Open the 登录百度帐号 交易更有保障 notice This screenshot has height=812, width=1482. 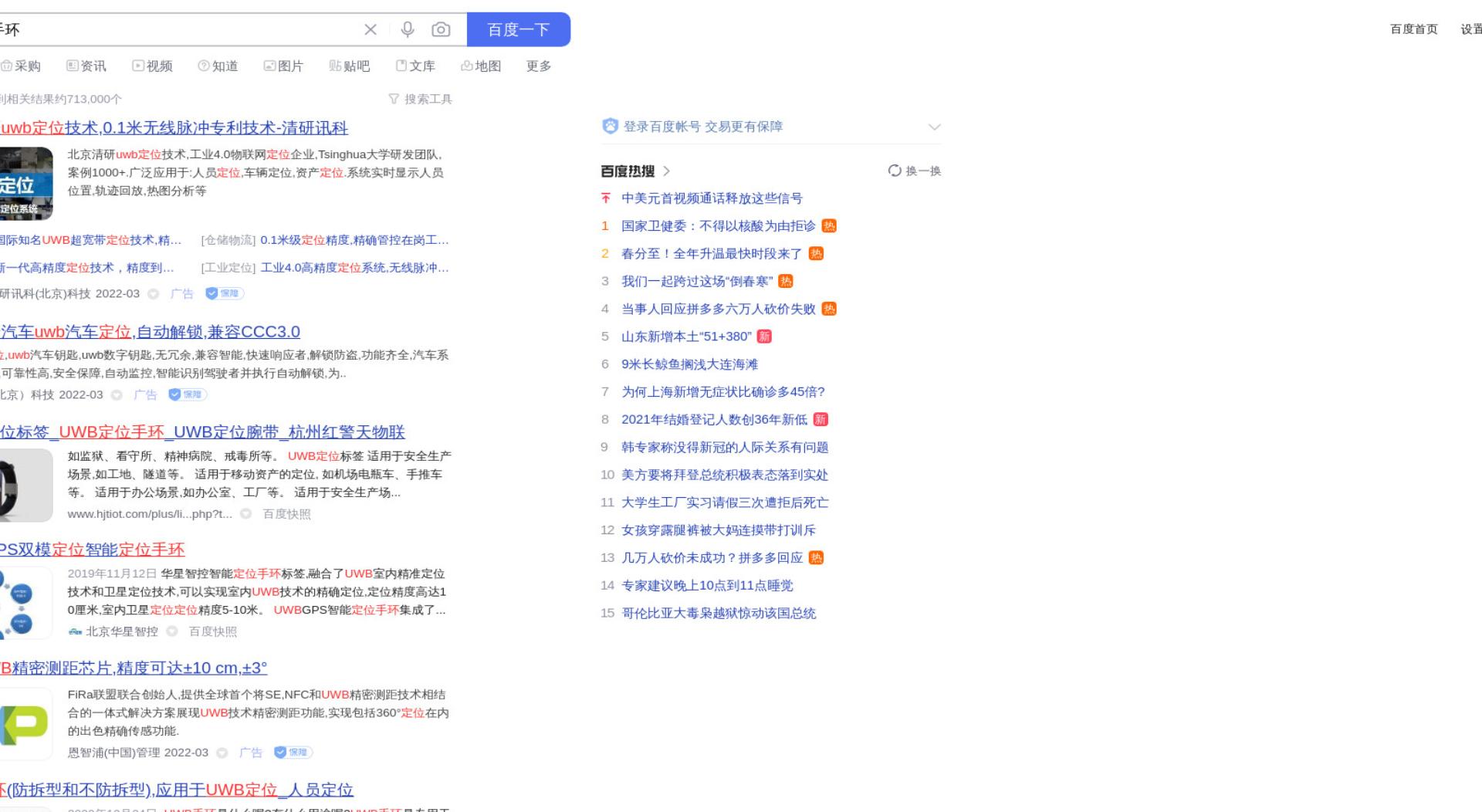click(x=703, y=127)
